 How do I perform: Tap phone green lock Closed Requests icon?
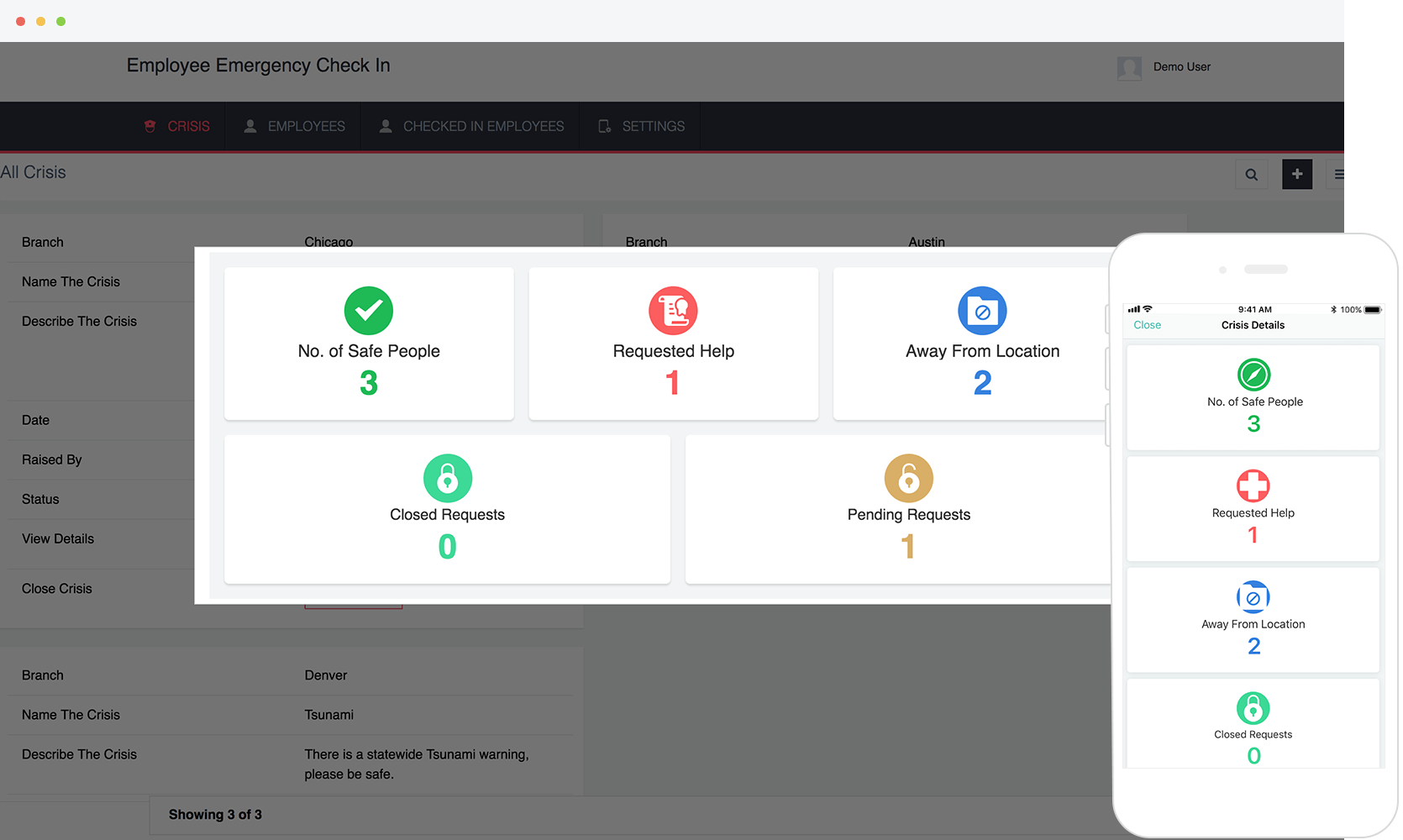point(1253,708)
